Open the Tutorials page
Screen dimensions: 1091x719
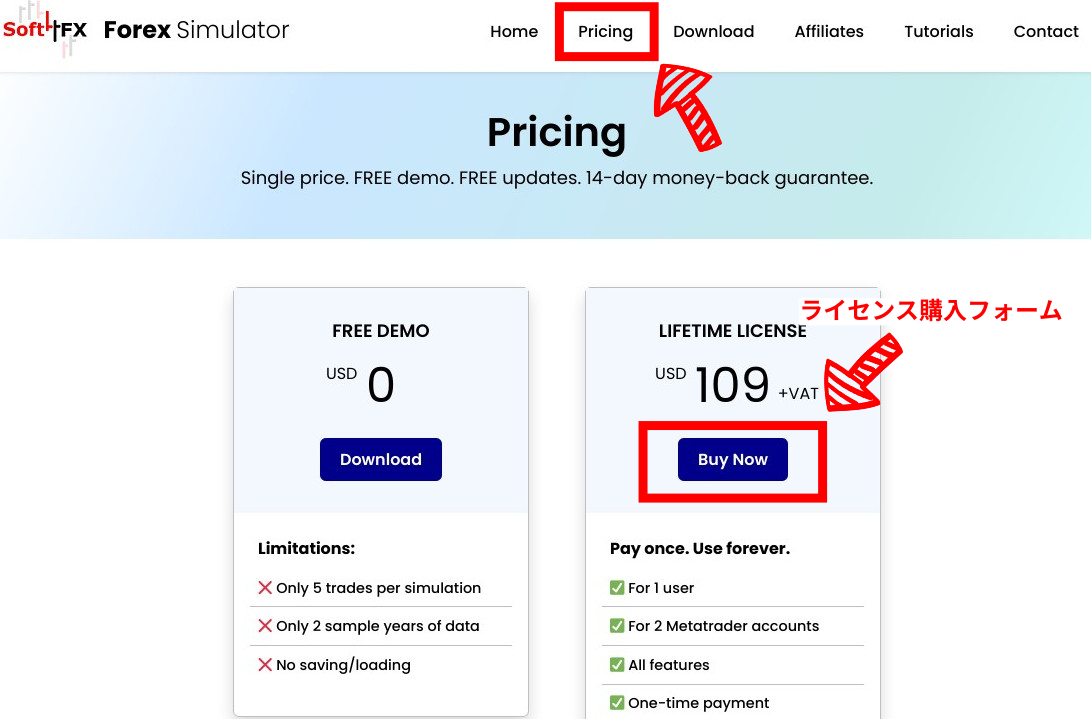point(938,31)
